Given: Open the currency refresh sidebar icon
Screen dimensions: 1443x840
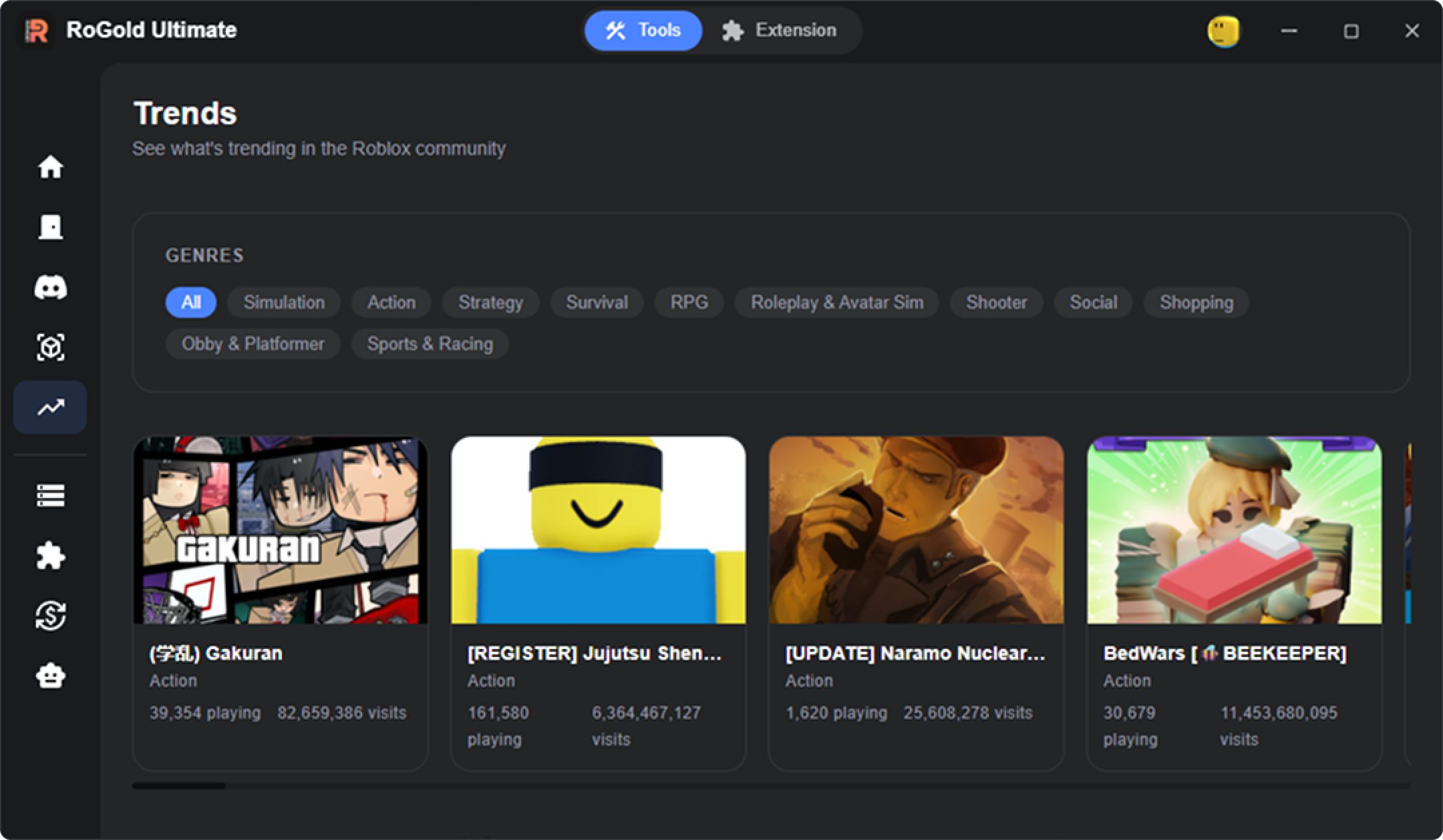Looking at the screenshot, I should point(50,616).
